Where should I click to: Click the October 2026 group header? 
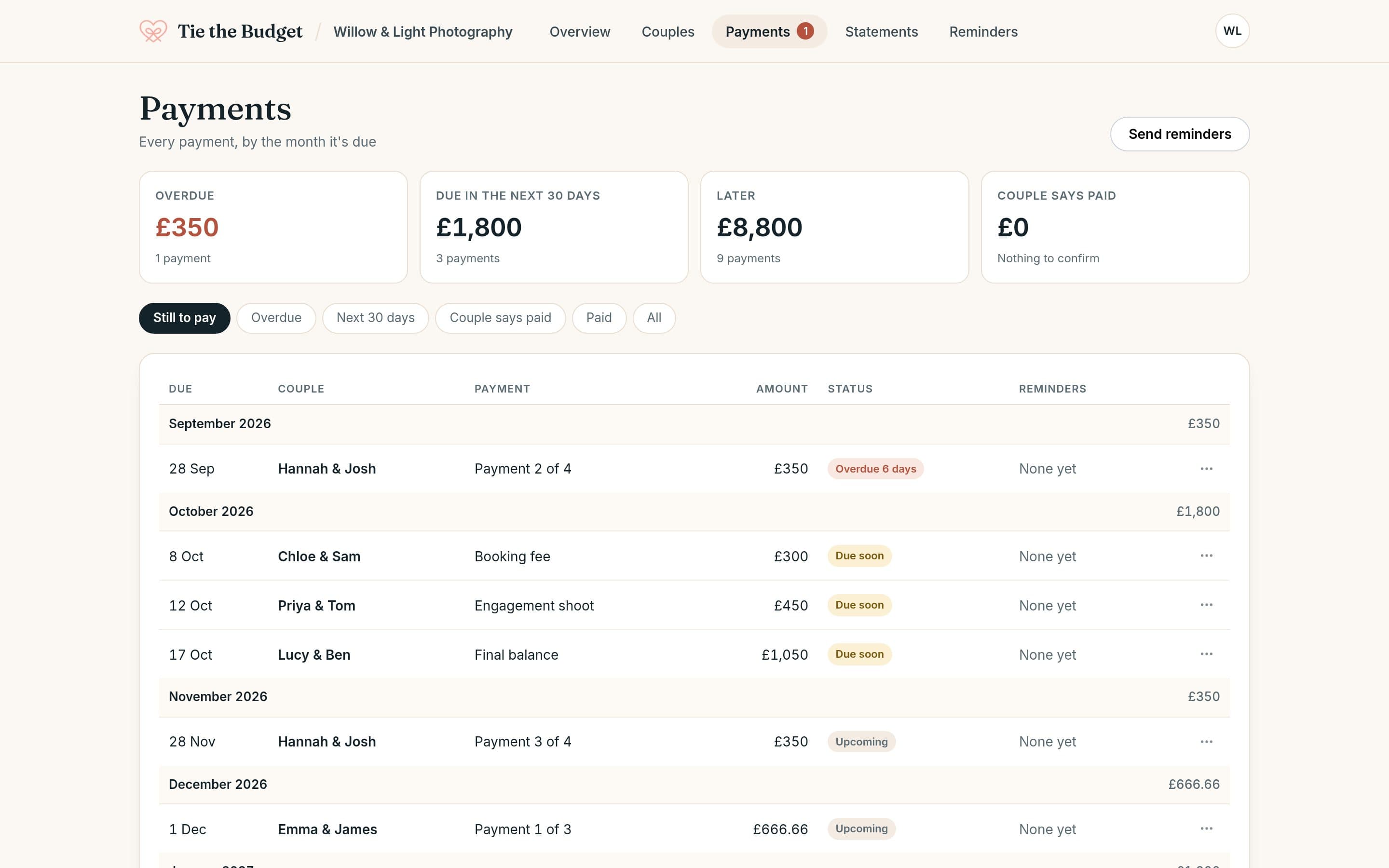click(694, 512)
